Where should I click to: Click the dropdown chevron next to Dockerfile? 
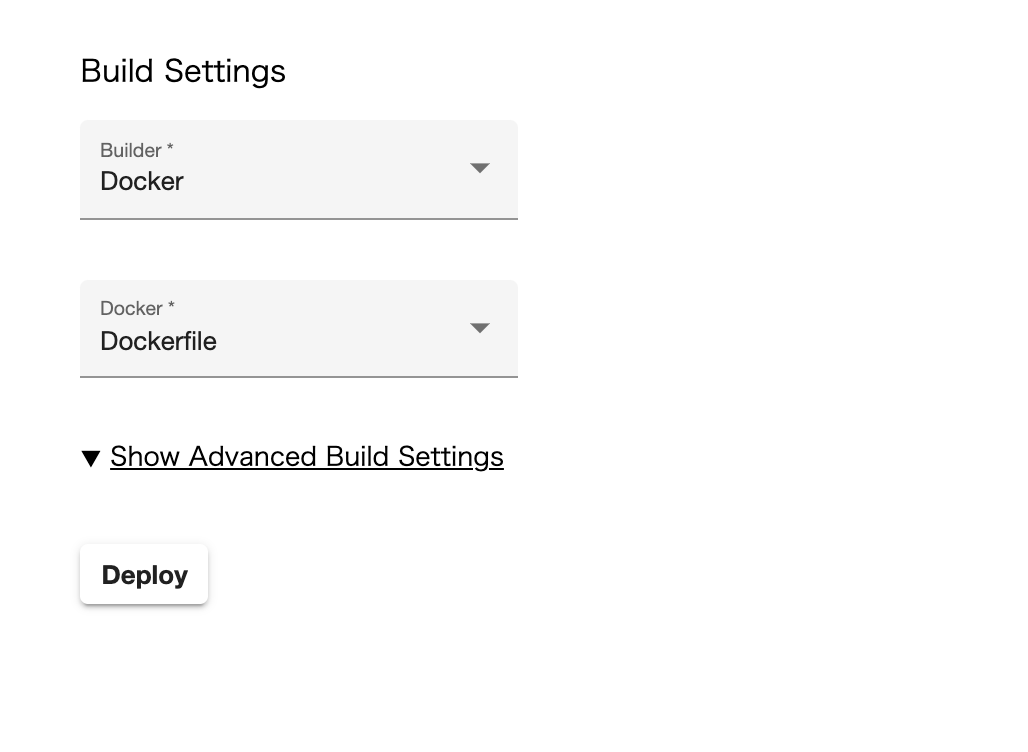tap(480, 328)
